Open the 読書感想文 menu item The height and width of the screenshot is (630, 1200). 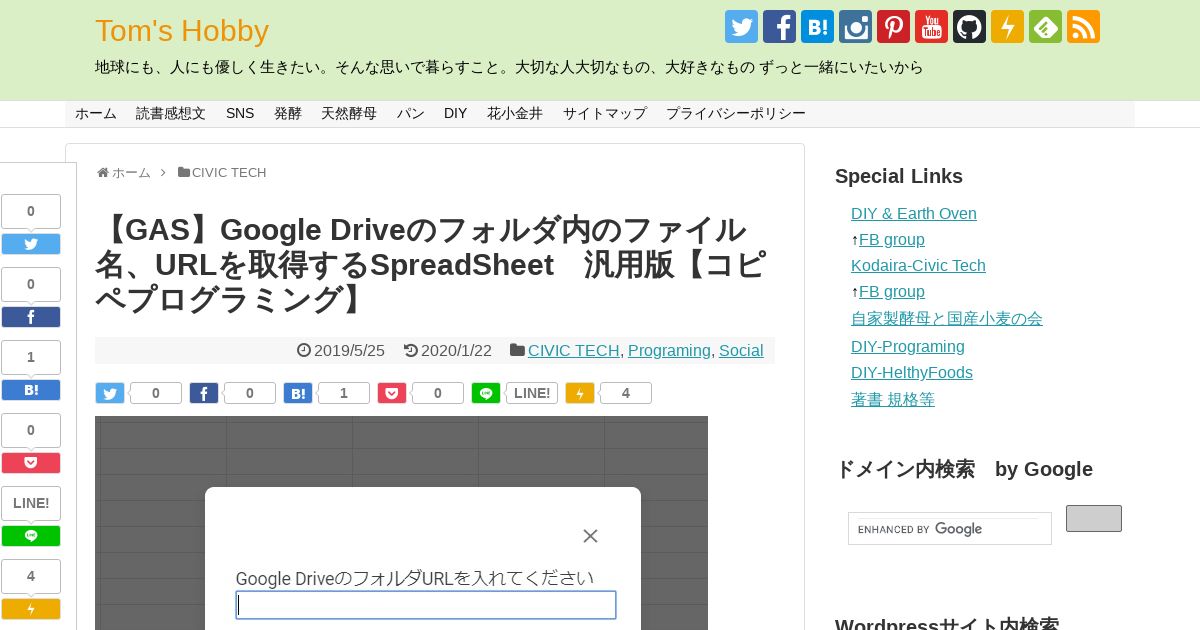tap(171, 114)
